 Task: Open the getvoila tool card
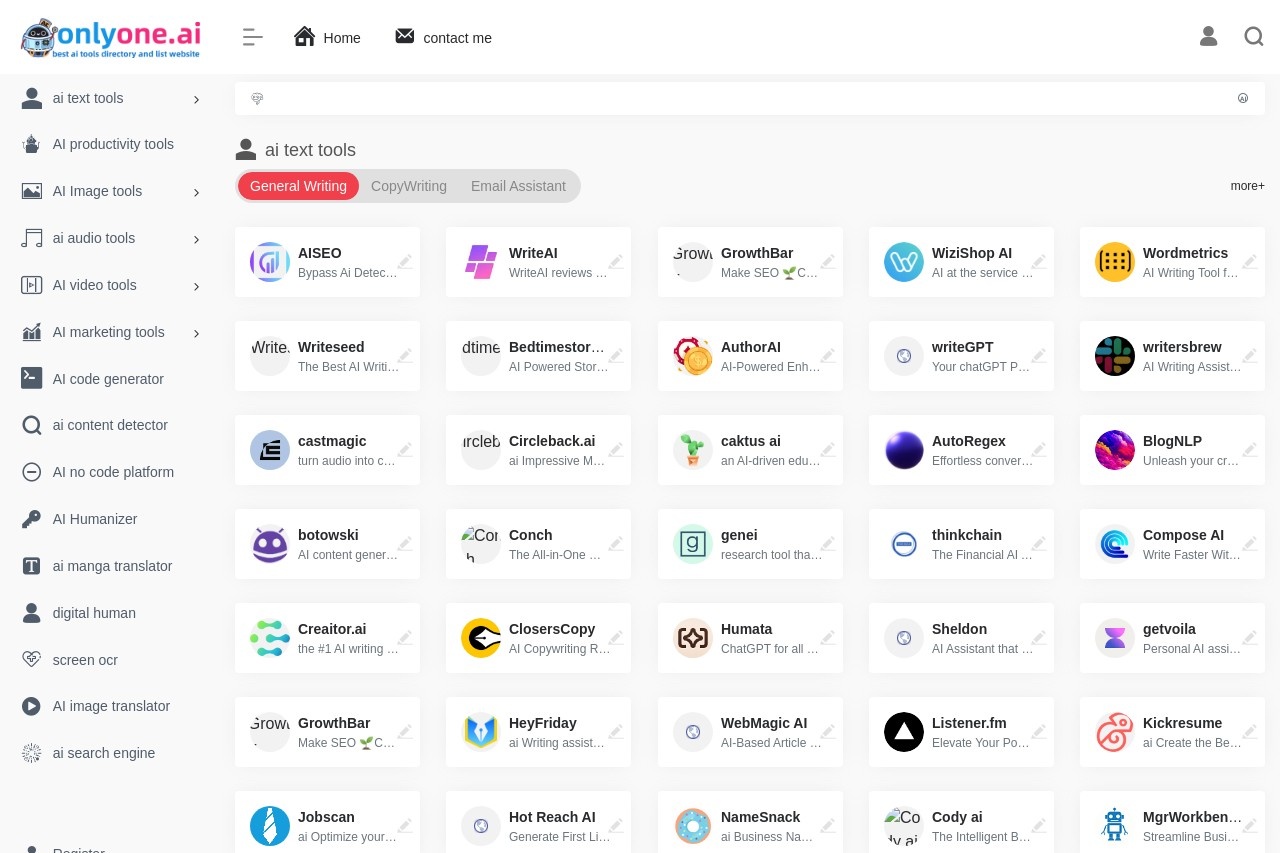pyautogui.click(x=1172, y=638)
